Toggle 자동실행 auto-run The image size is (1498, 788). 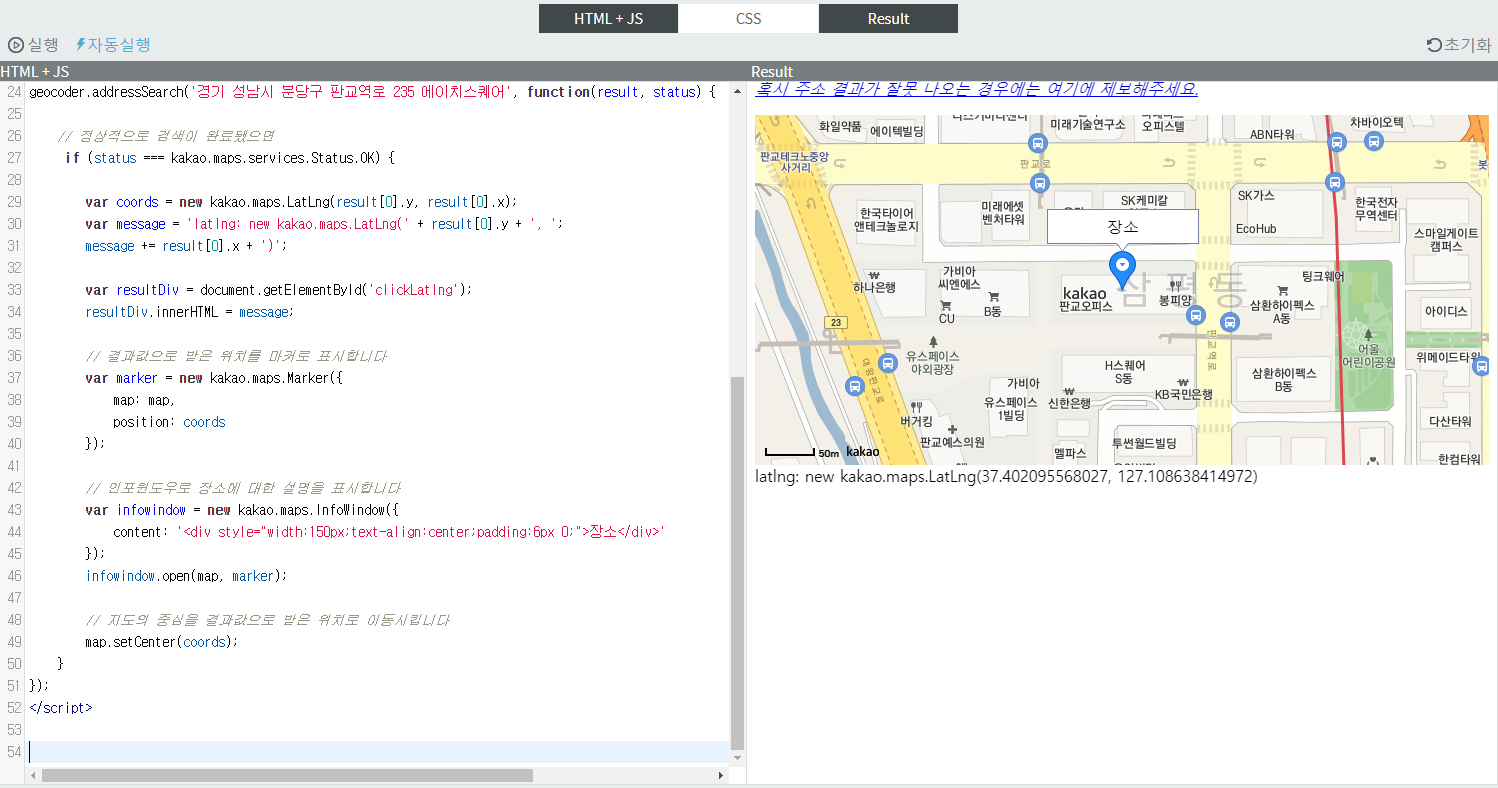pyautogui.click(x=113, y=45)
